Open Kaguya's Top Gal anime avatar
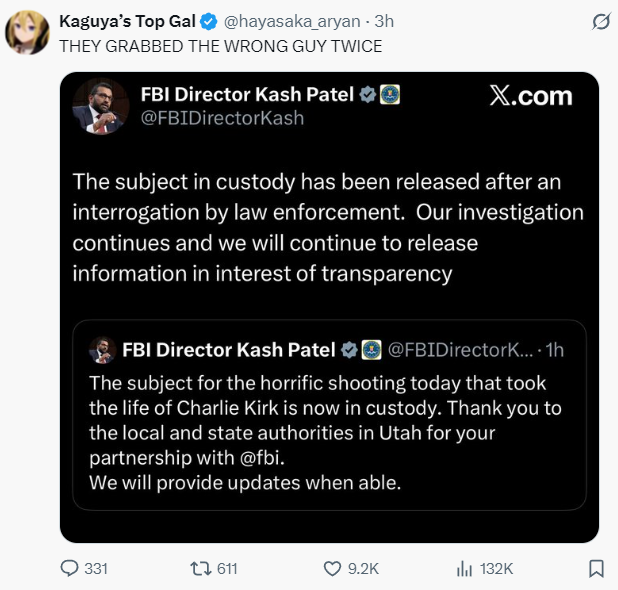Viewport: 618px width, 590px height. 27,32
